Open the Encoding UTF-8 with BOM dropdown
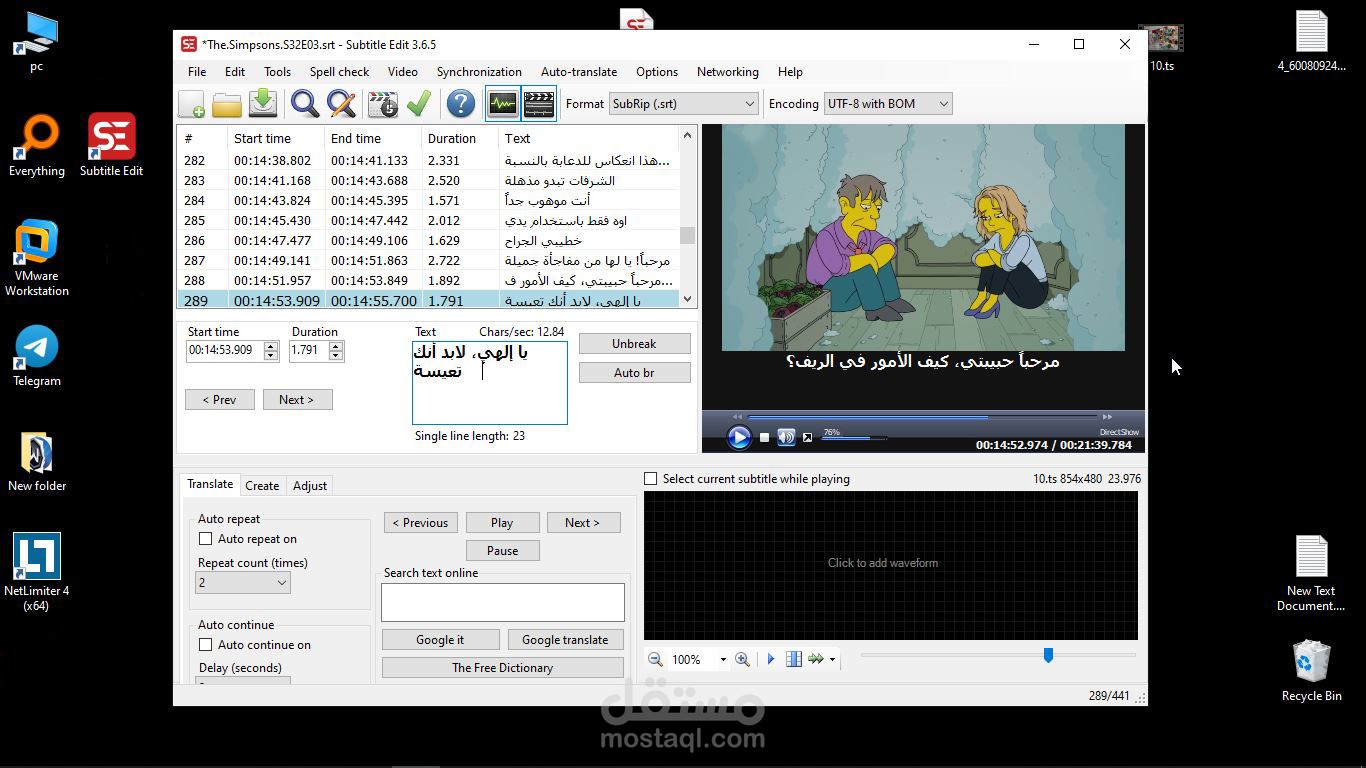This screenshot has width=1366, height=768. pyautogui.click(x=888, y=103)
